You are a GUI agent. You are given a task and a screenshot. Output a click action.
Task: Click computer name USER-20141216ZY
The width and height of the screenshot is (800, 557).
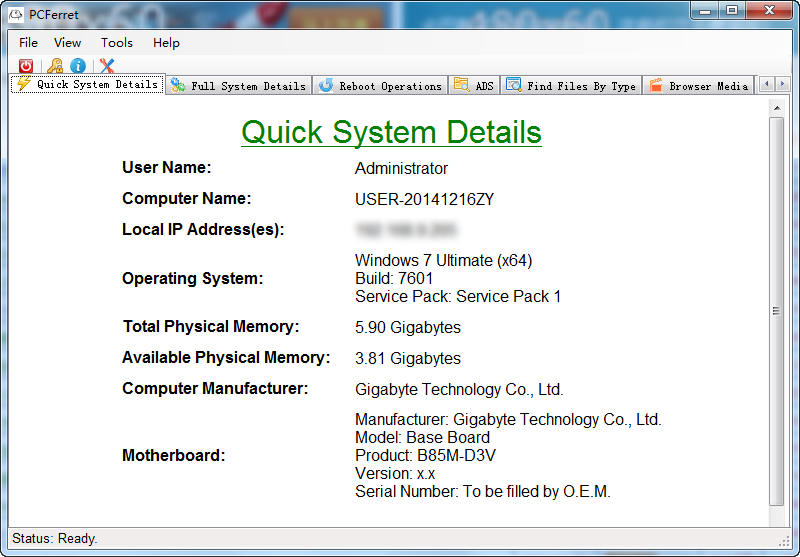[424, 199]
